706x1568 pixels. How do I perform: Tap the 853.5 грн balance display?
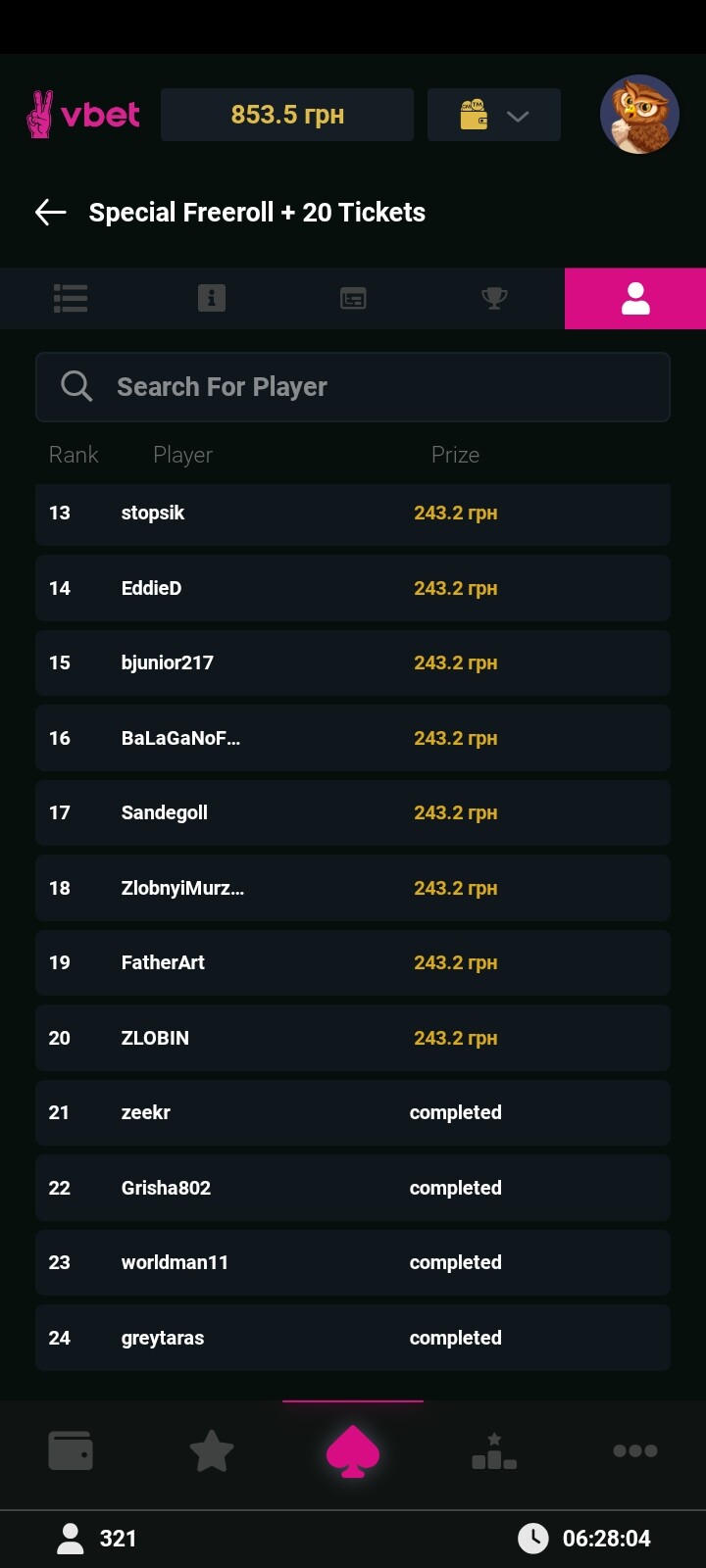click(x=287, y=115)
